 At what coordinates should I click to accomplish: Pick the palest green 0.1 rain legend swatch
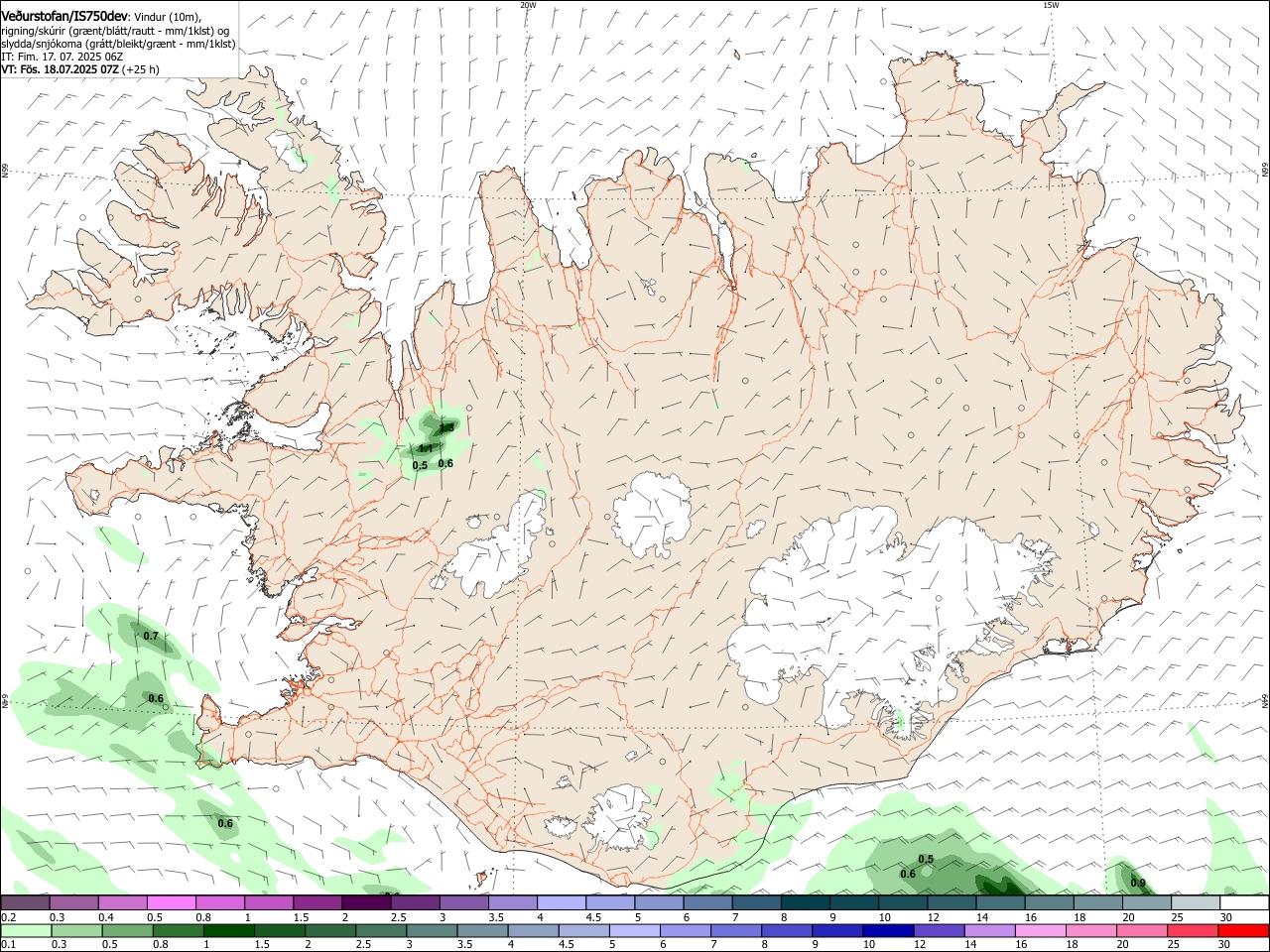(26, 930)
